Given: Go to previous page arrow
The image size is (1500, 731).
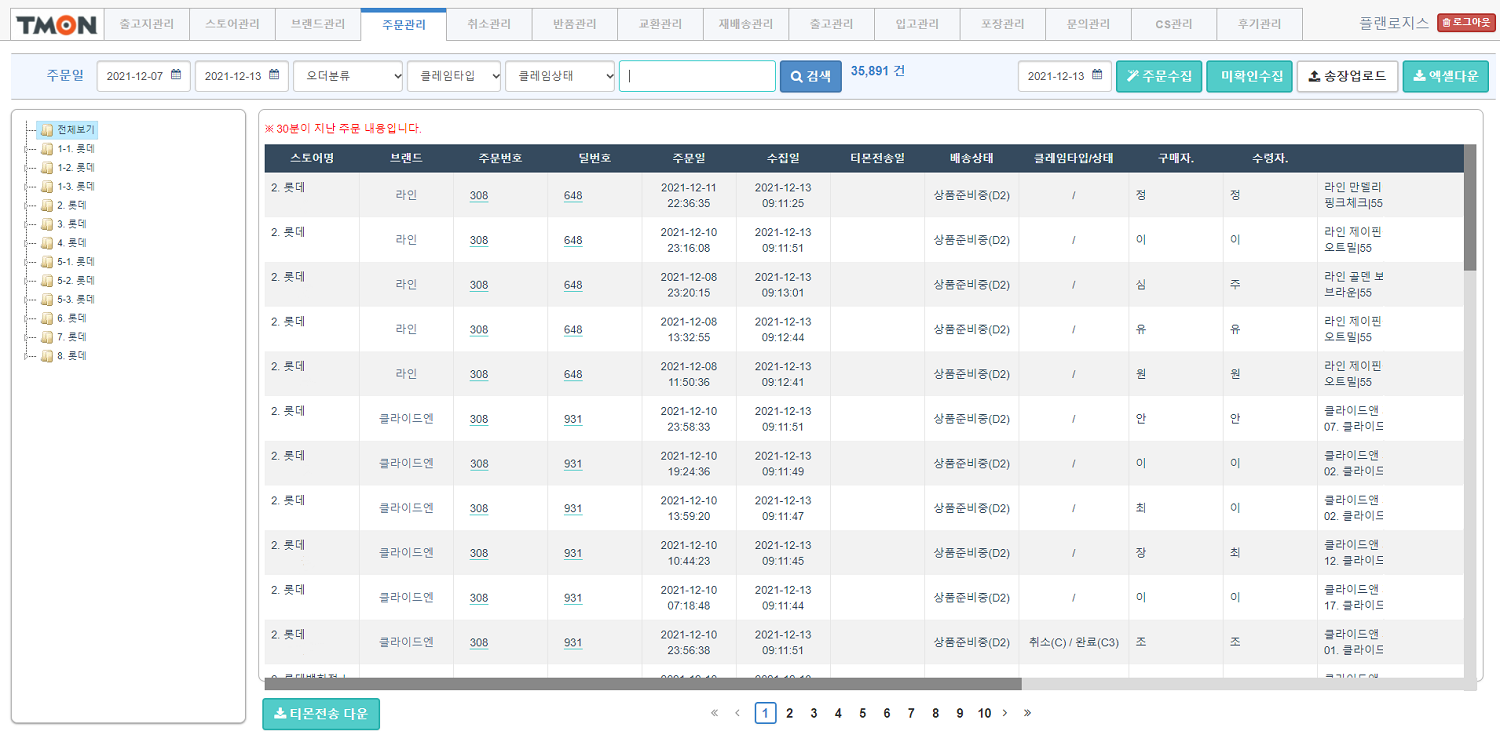Looking at the screenshot, I should pyautogui.click(x=738, y=713).
